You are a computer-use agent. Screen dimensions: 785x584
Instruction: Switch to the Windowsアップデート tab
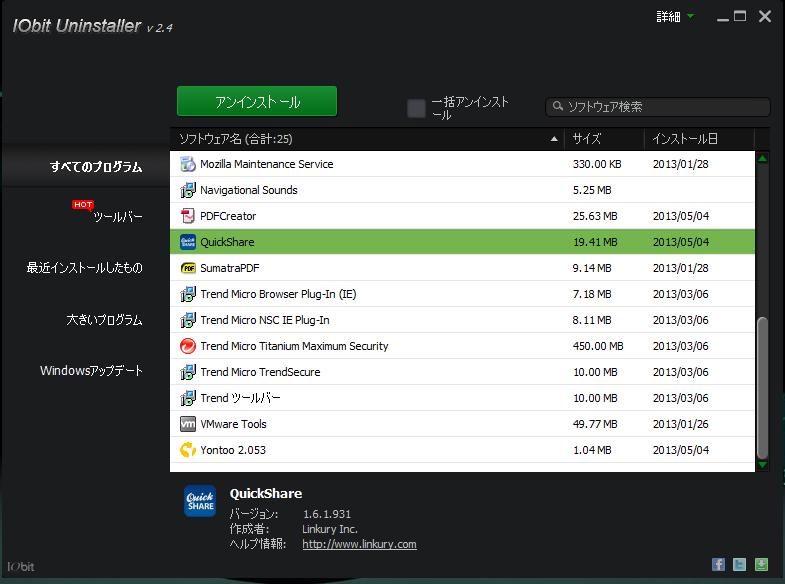point(91,370)
